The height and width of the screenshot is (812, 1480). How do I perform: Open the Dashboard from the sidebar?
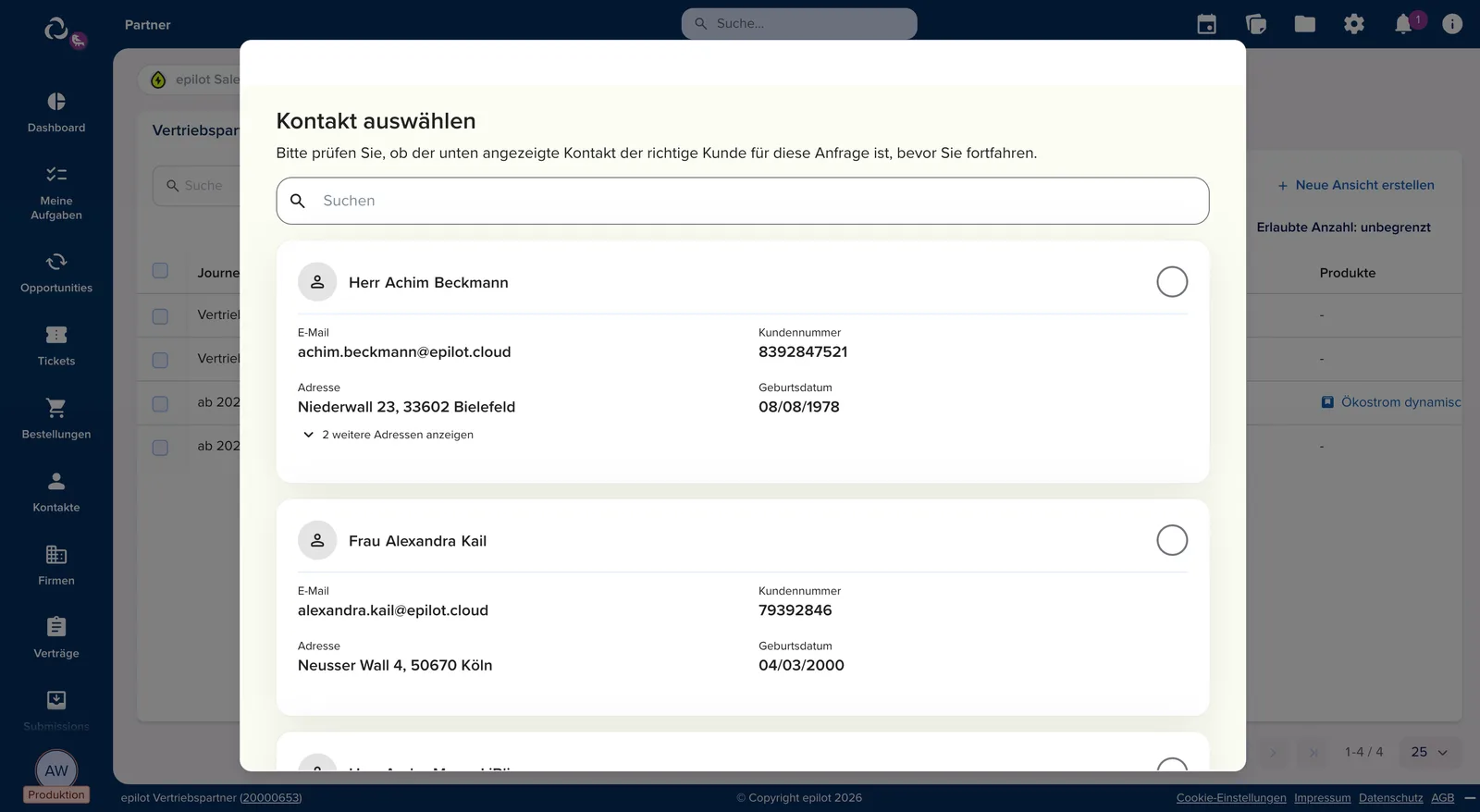[x=56, y=112]
